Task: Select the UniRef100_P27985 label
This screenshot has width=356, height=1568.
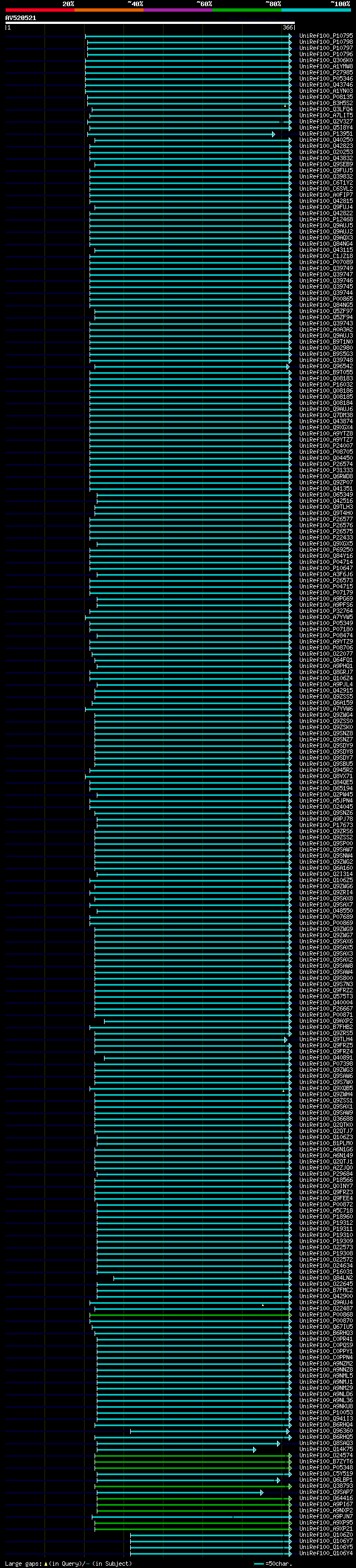Action: click(x=325, y=72)
